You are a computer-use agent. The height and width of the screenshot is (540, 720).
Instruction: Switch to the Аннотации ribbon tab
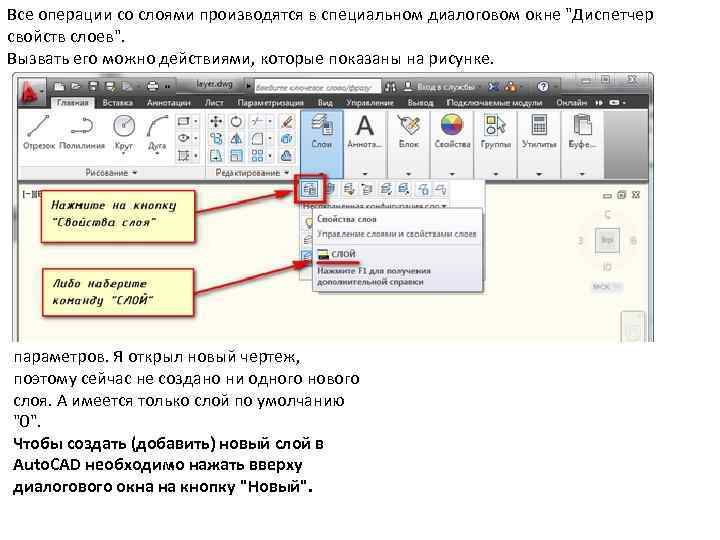169,102
